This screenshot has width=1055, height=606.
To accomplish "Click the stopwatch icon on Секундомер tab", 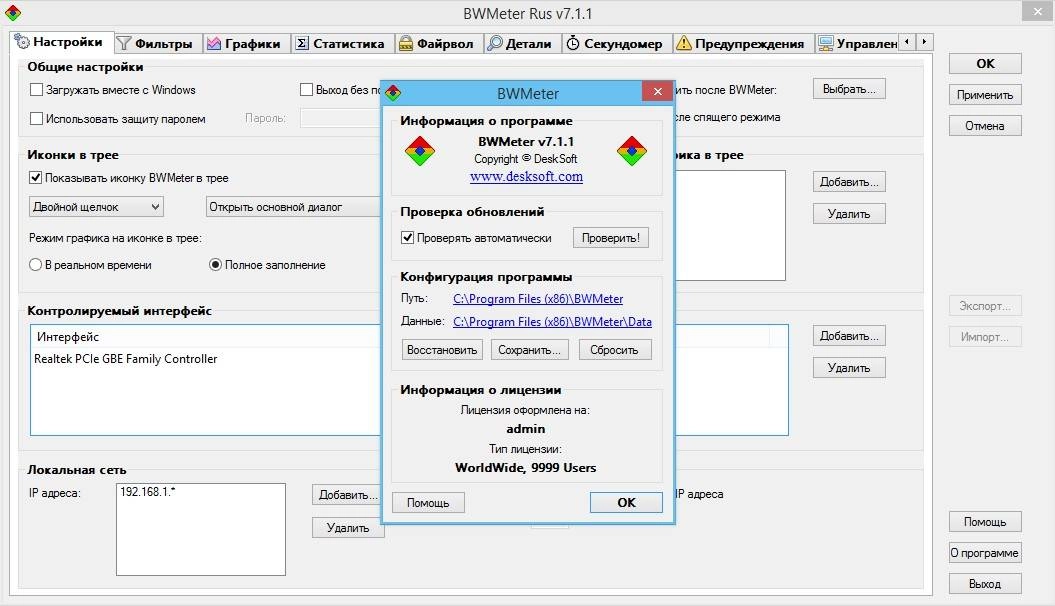I will [x=573, y=44].
